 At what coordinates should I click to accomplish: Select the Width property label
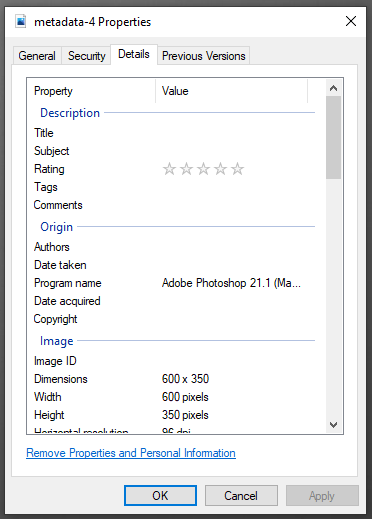click(x=48, y=397)
